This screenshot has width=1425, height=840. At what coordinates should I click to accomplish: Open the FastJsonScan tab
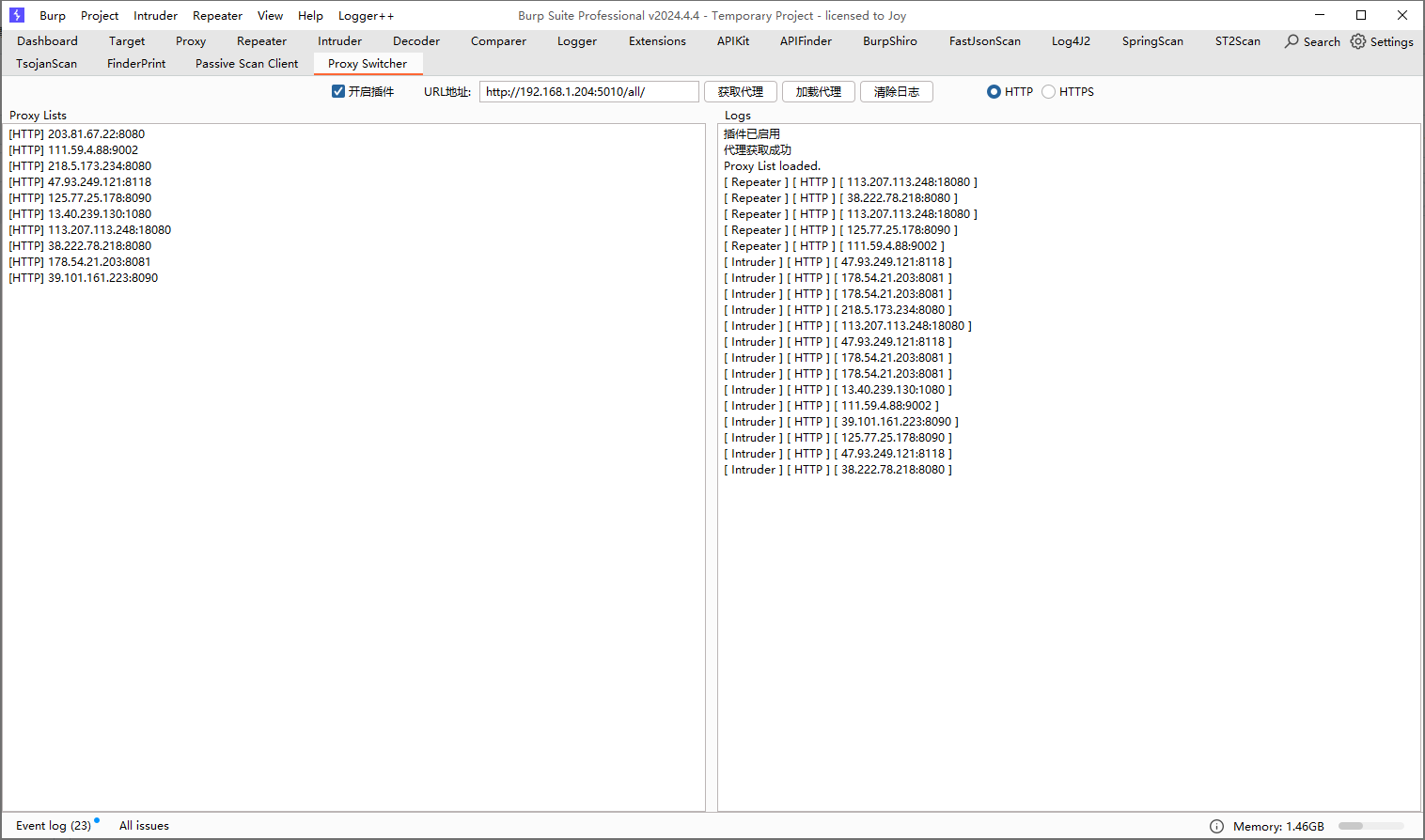click(x=985, y=41)
